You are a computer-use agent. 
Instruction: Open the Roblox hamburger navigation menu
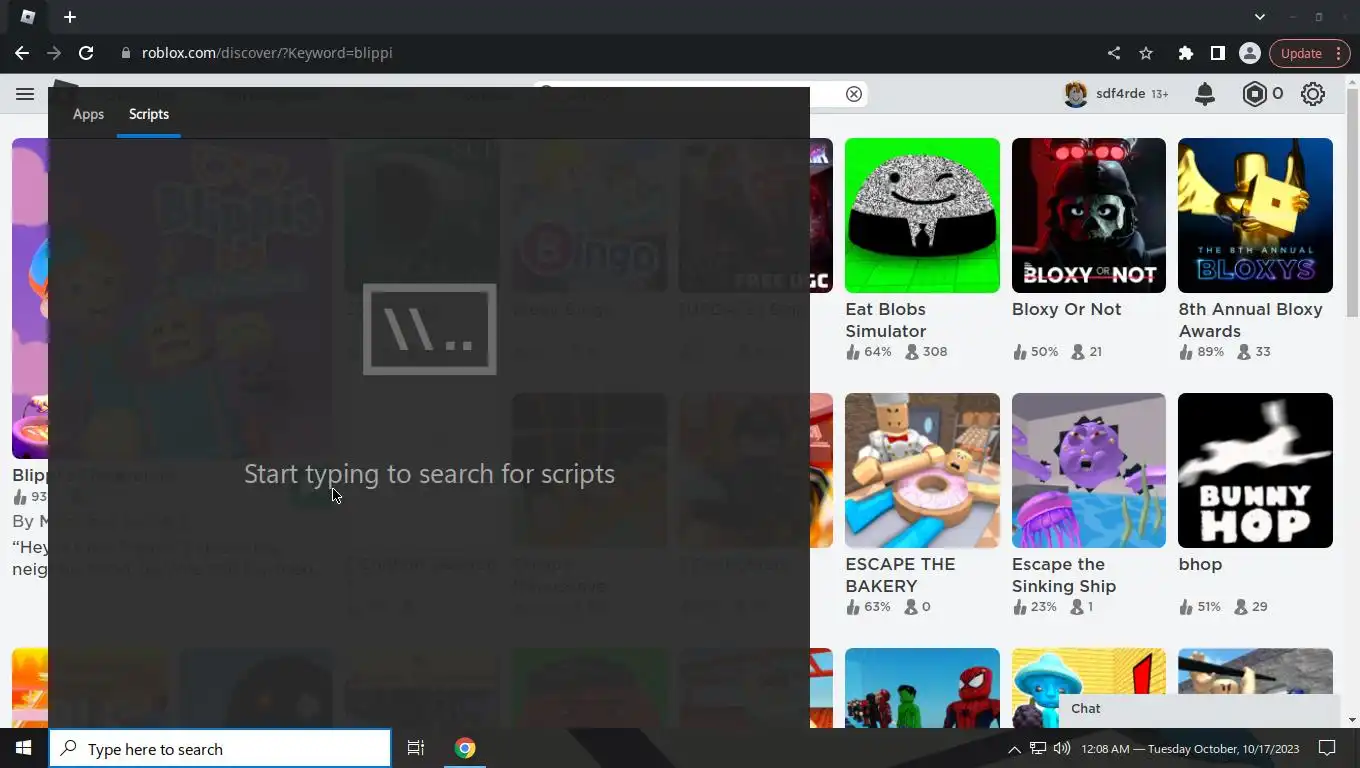[x=25, y=94]
